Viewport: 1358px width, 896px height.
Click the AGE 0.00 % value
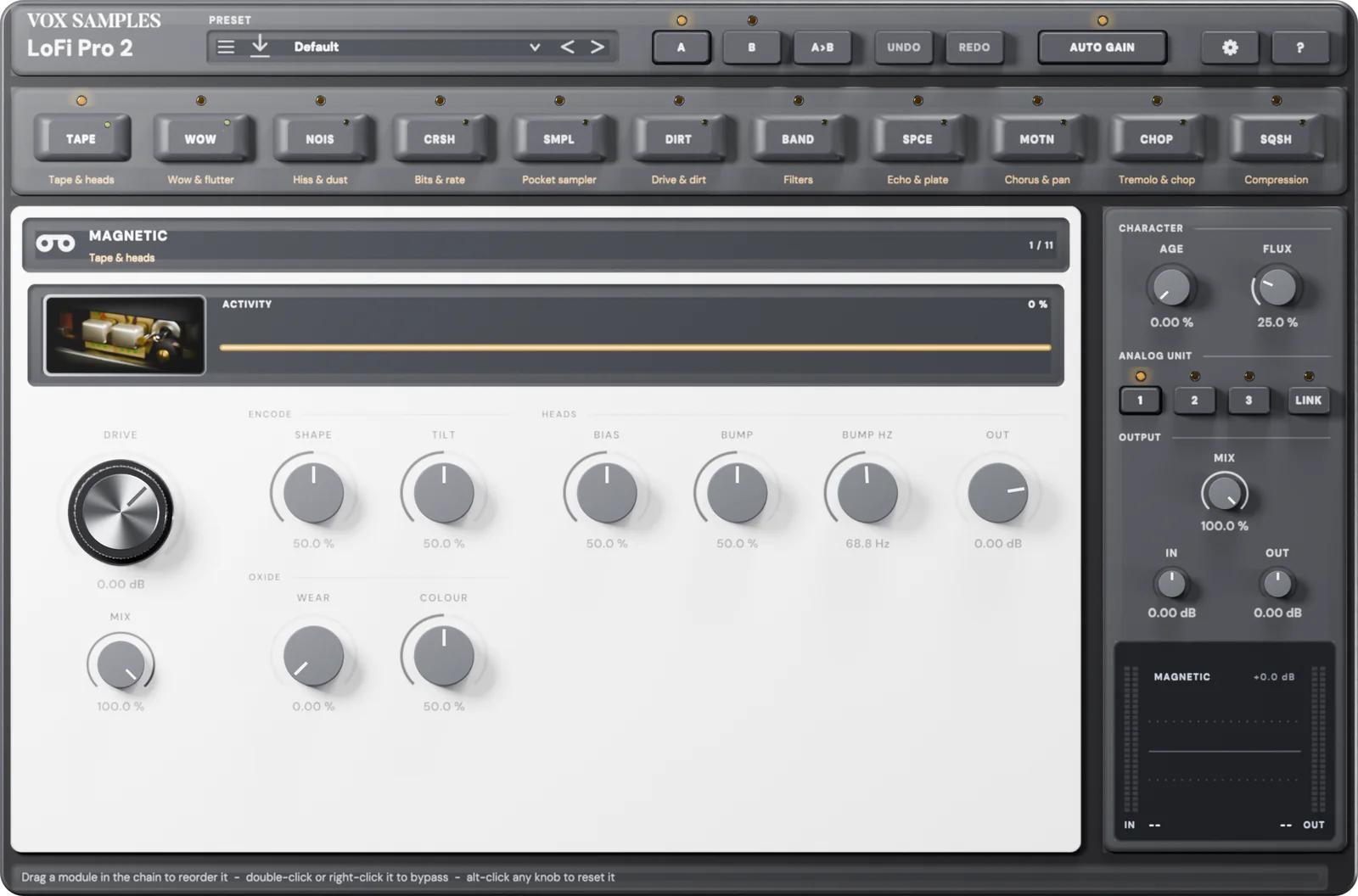pos(1171,322)
